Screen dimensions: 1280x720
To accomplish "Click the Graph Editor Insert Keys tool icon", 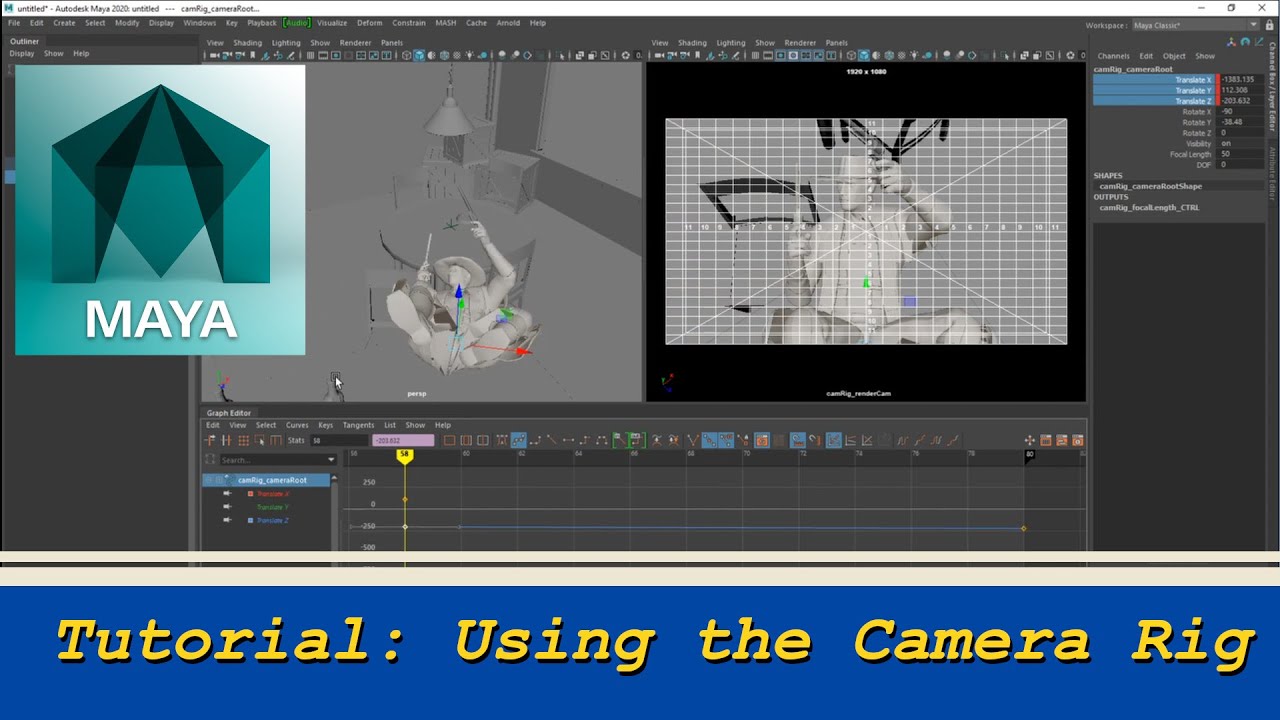I will pyautogui.click(x=227, y=440).
